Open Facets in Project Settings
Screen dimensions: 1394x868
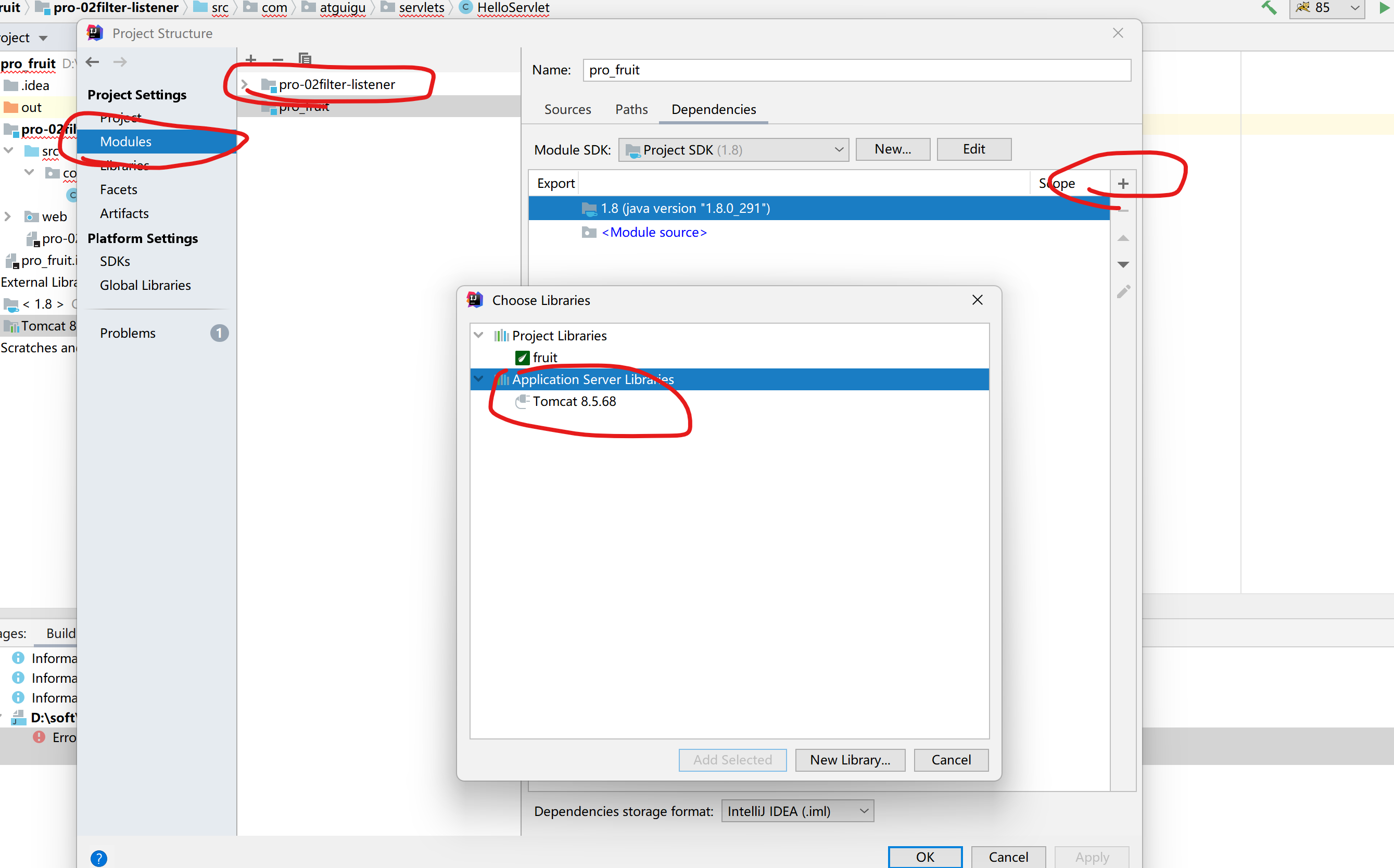[x=118, y=189]
